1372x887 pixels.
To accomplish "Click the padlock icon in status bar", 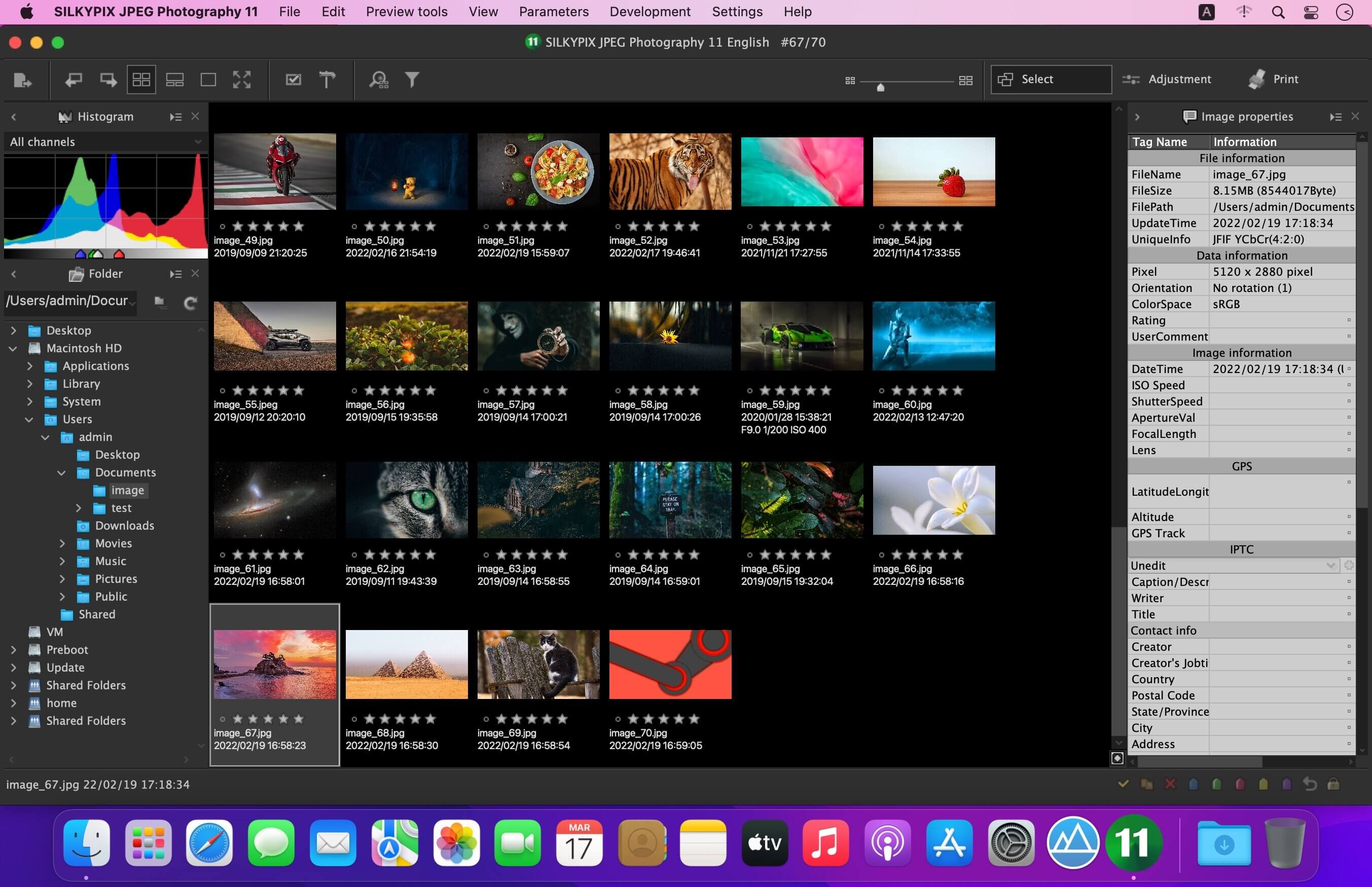I will pyautogui.click(x=1333, y=784).
